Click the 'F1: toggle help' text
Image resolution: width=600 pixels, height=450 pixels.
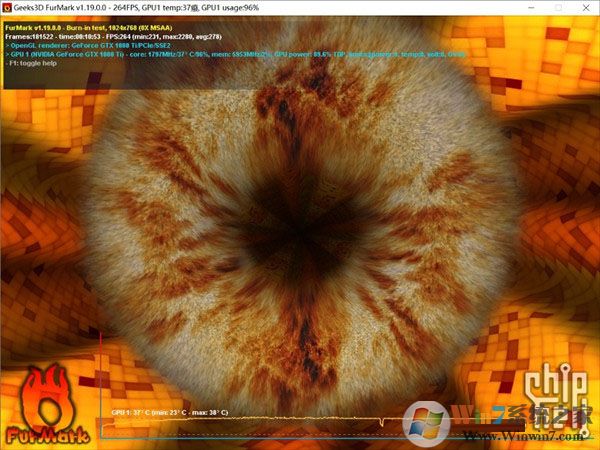[33, 63]
